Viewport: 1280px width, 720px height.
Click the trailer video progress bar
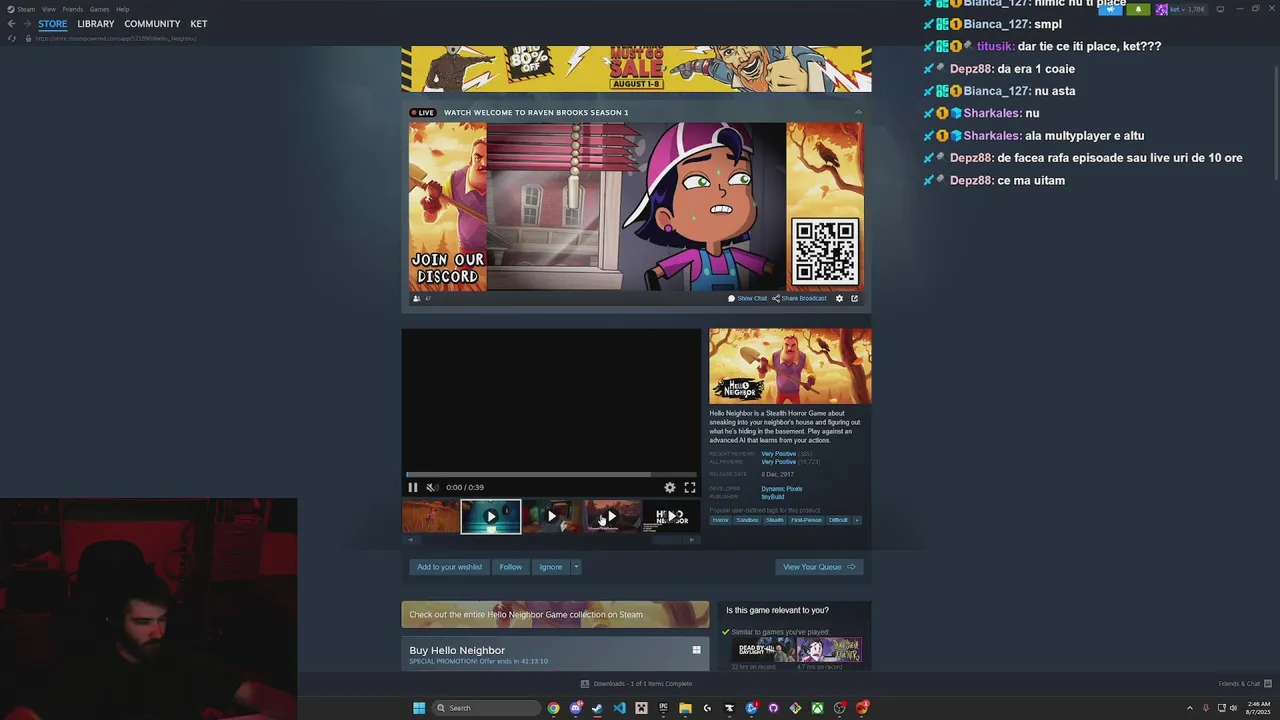[551, 475]
